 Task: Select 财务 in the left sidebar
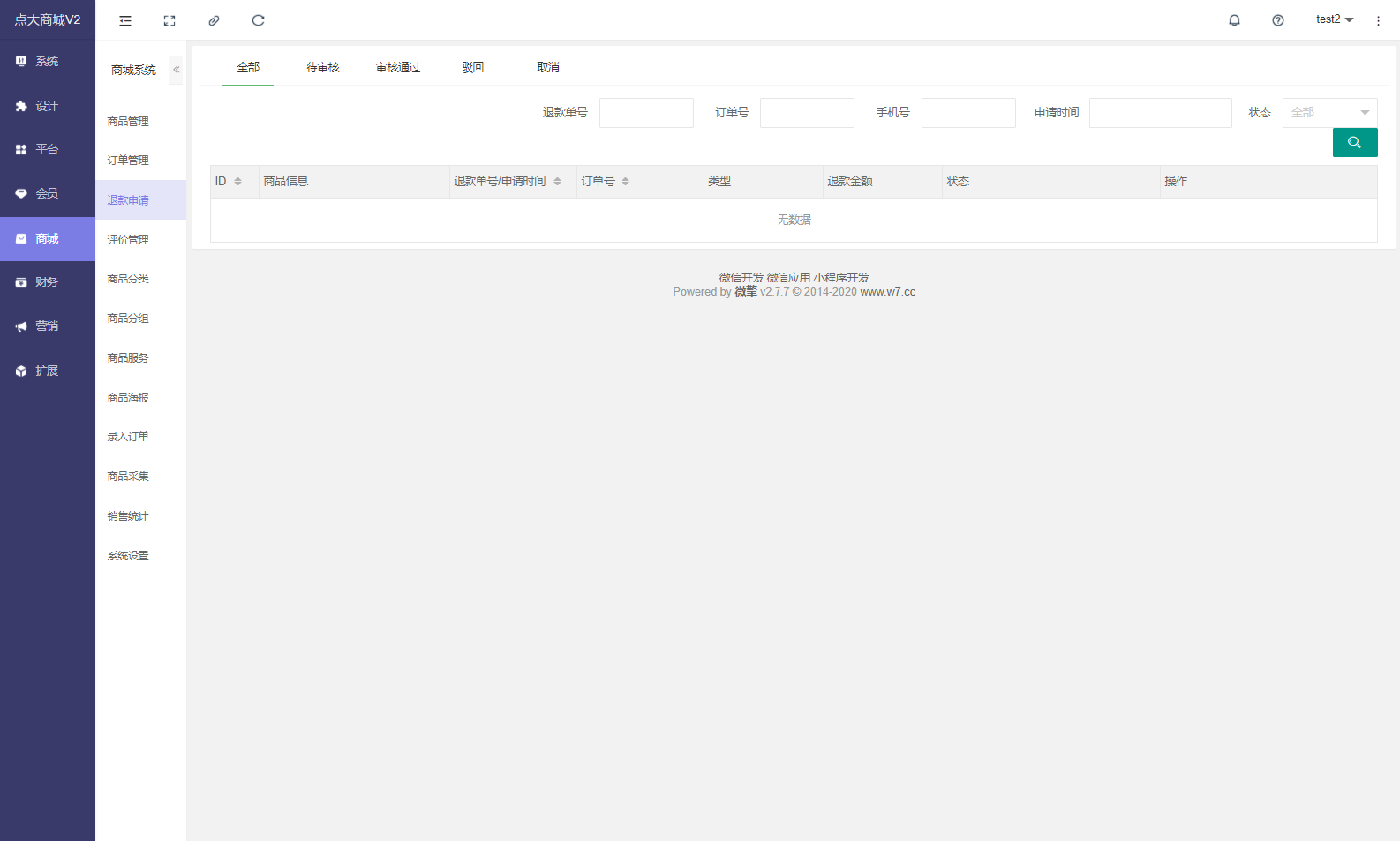click(x=47, y=282)
